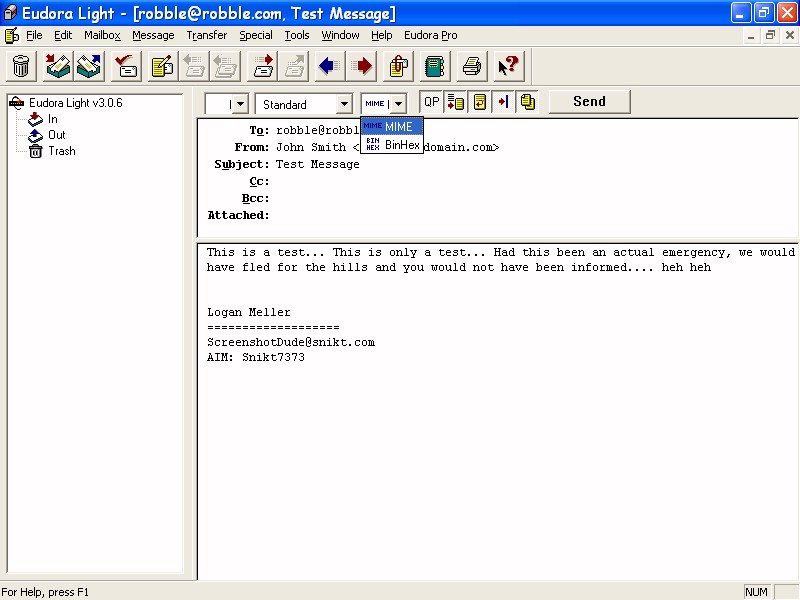Go to previous message with blue arrow

point(330,66)
